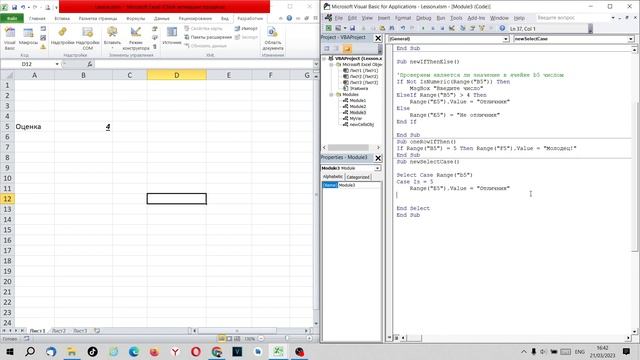Viewport: 640px width, 360px height.
Task: Click the Expansion Packs (Пакеты расширения) button
Action: 208,37
